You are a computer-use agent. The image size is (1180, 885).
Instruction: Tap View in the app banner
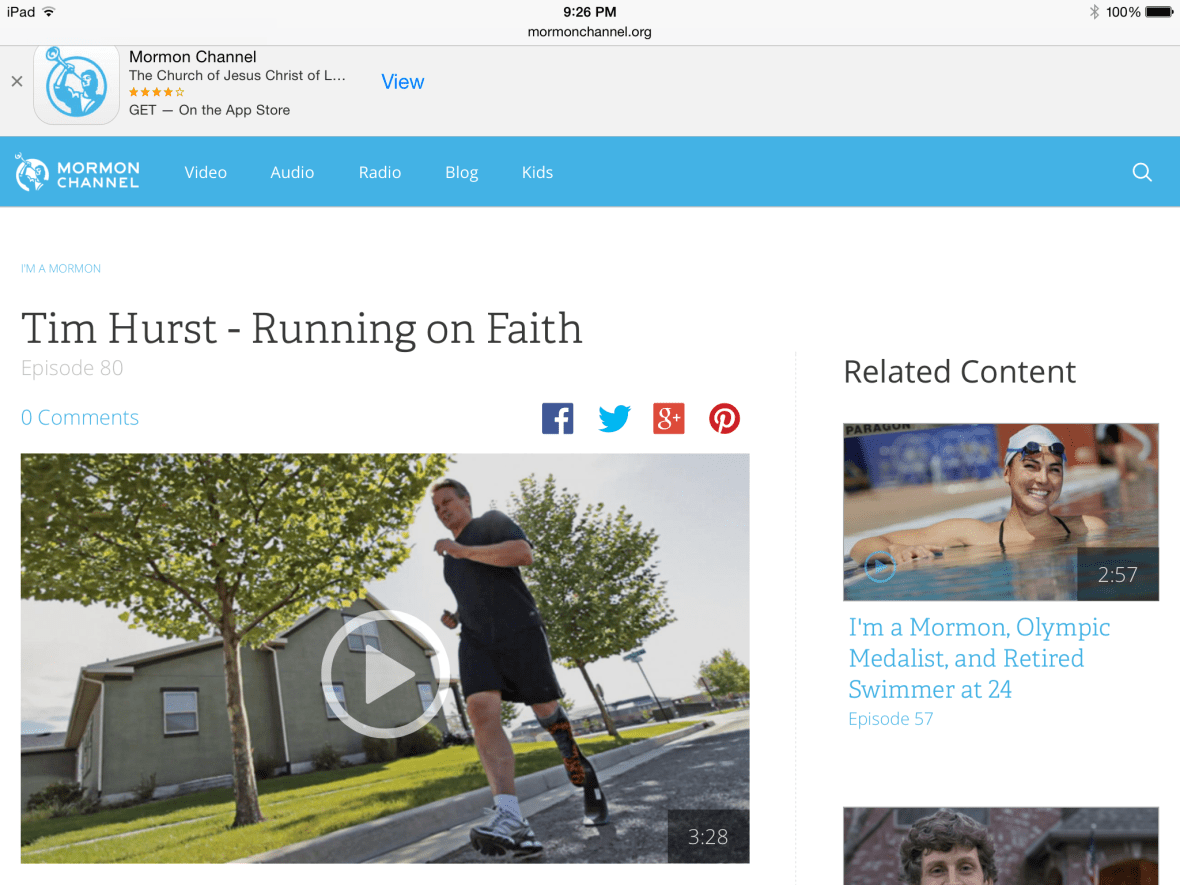coord(403,81)
